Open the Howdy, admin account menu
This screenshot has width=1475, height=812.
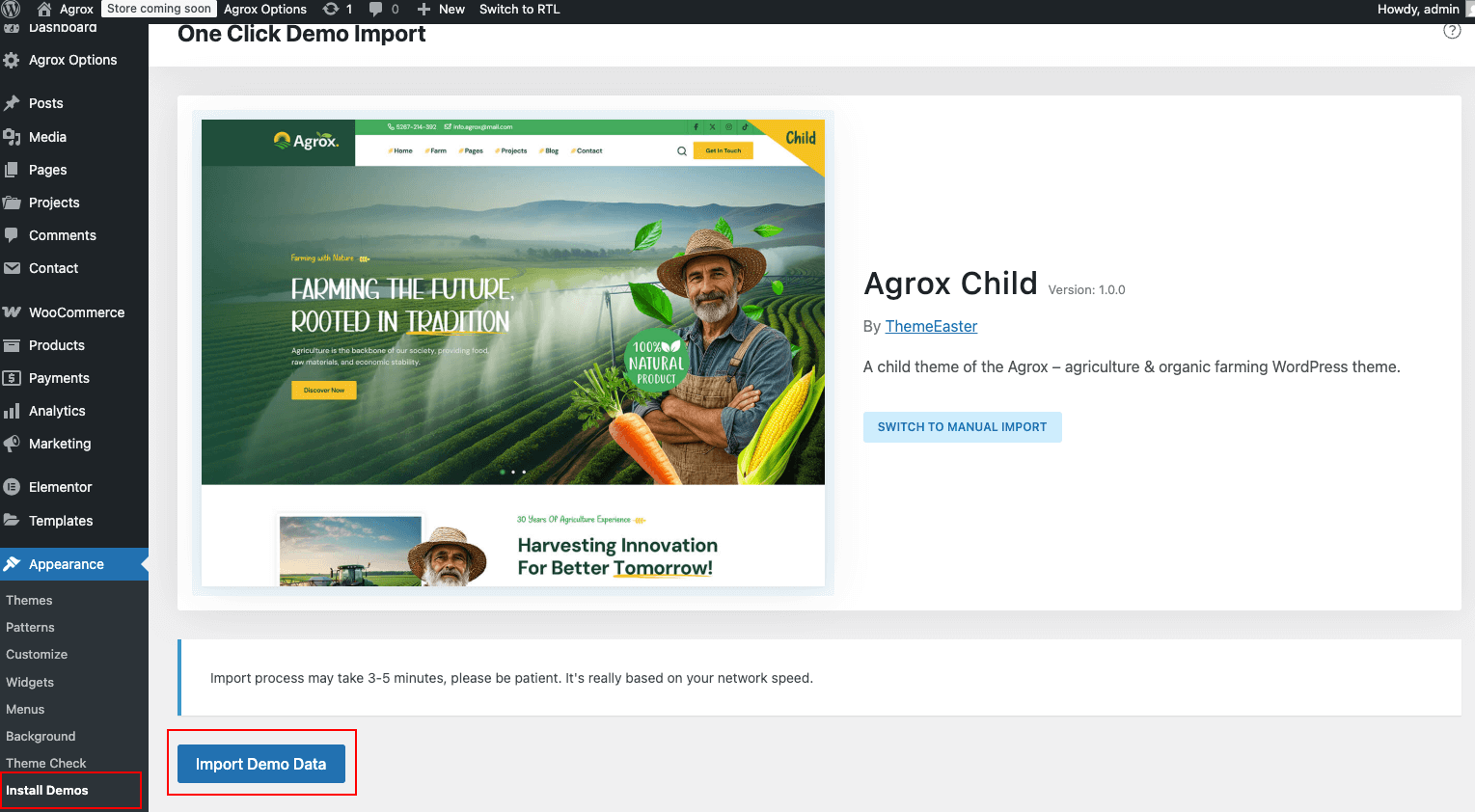[1418, 9]
